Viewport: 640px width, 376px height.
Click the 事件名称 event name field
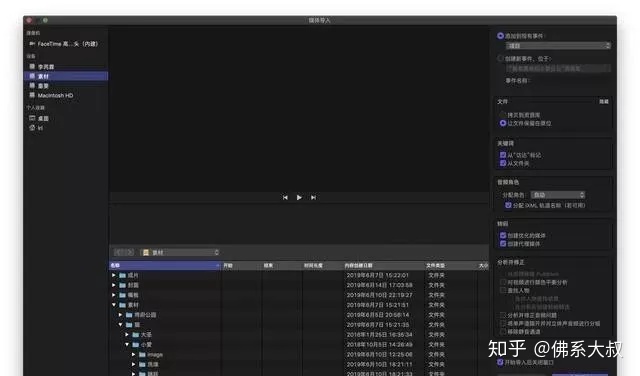coord(571,81)
